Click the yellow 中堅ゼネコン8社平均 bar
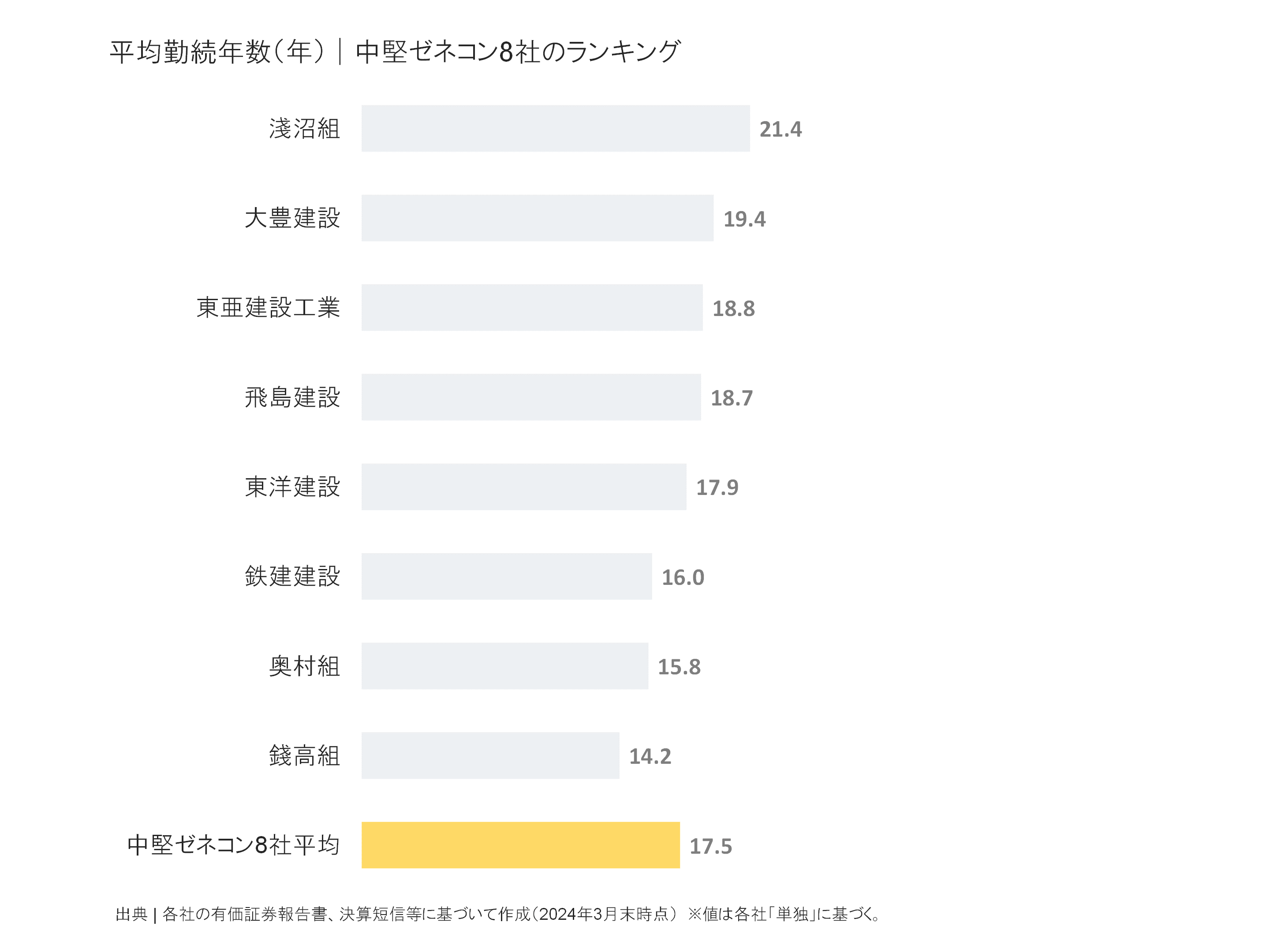The image size is (1270, 952). [520, 845]
